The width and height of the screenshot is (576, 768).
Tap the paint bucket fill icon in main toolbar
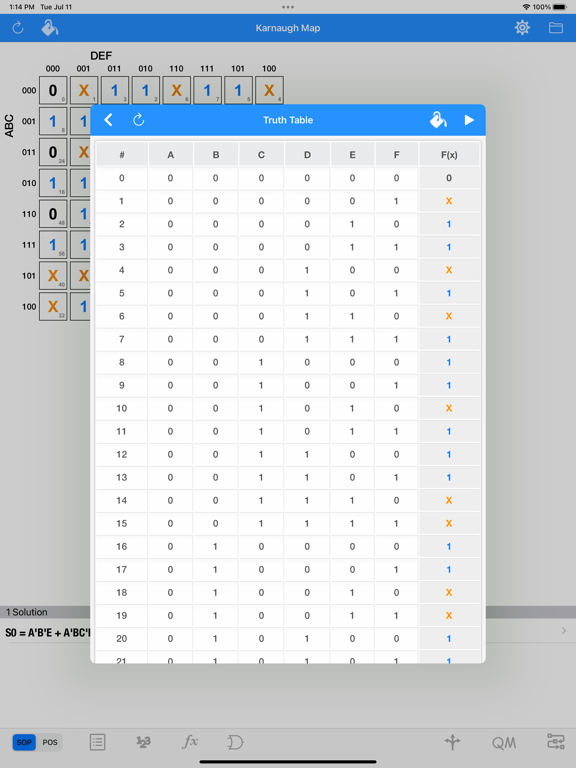pos(49,28)
